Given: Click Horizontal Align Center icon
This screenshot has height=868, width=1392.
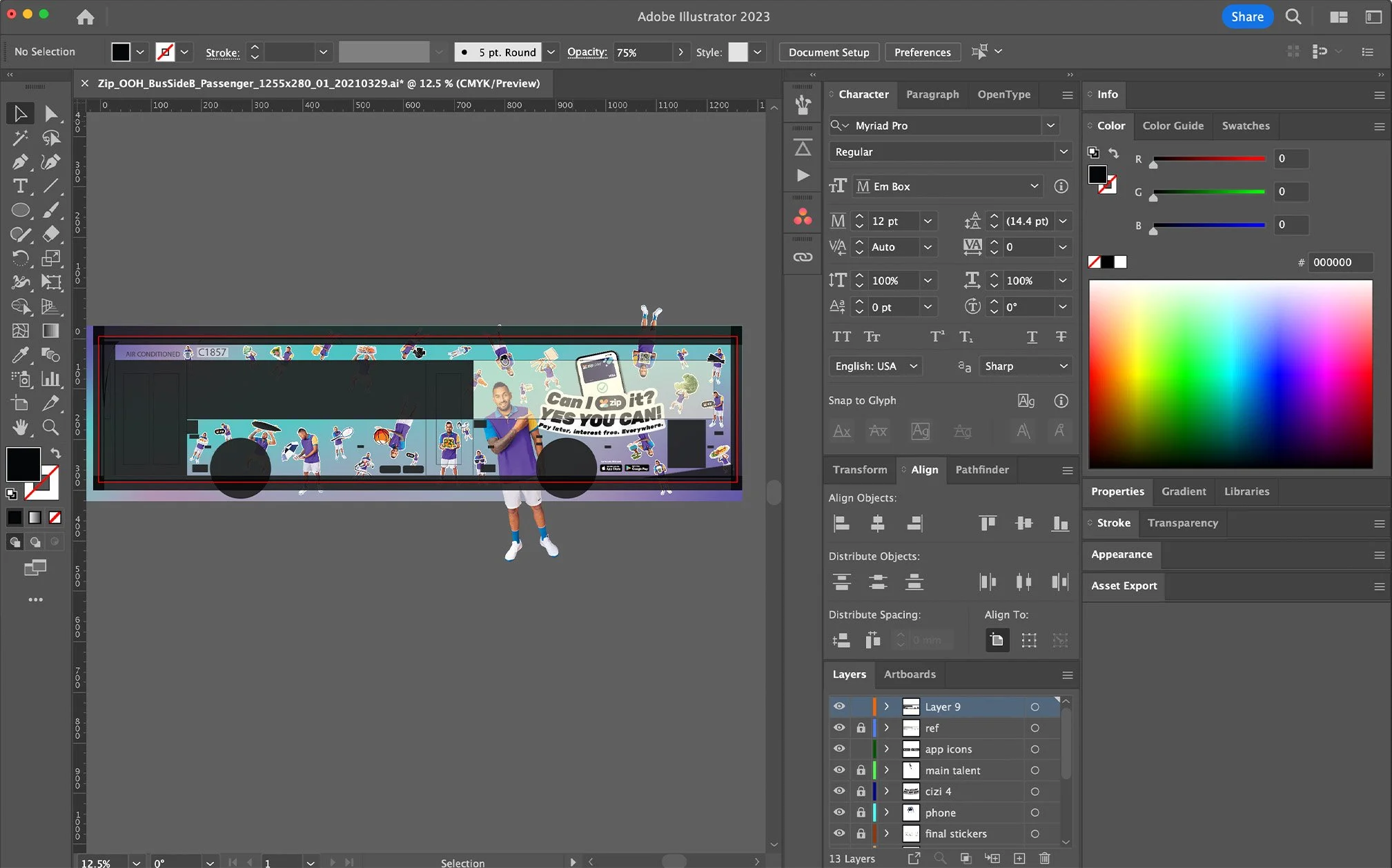Looking at the screenshot, I should 877,524.
